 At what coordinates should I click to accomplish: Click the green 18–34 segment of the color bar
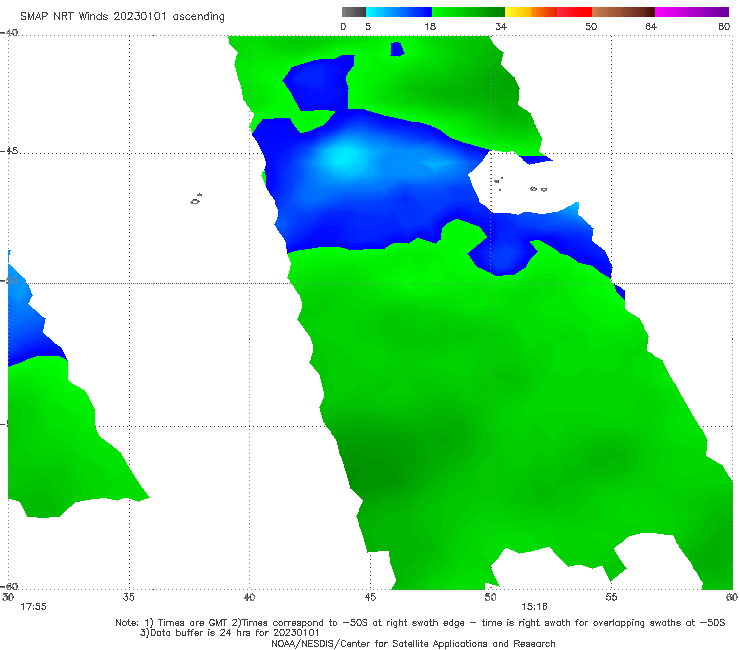click(468, 12)
